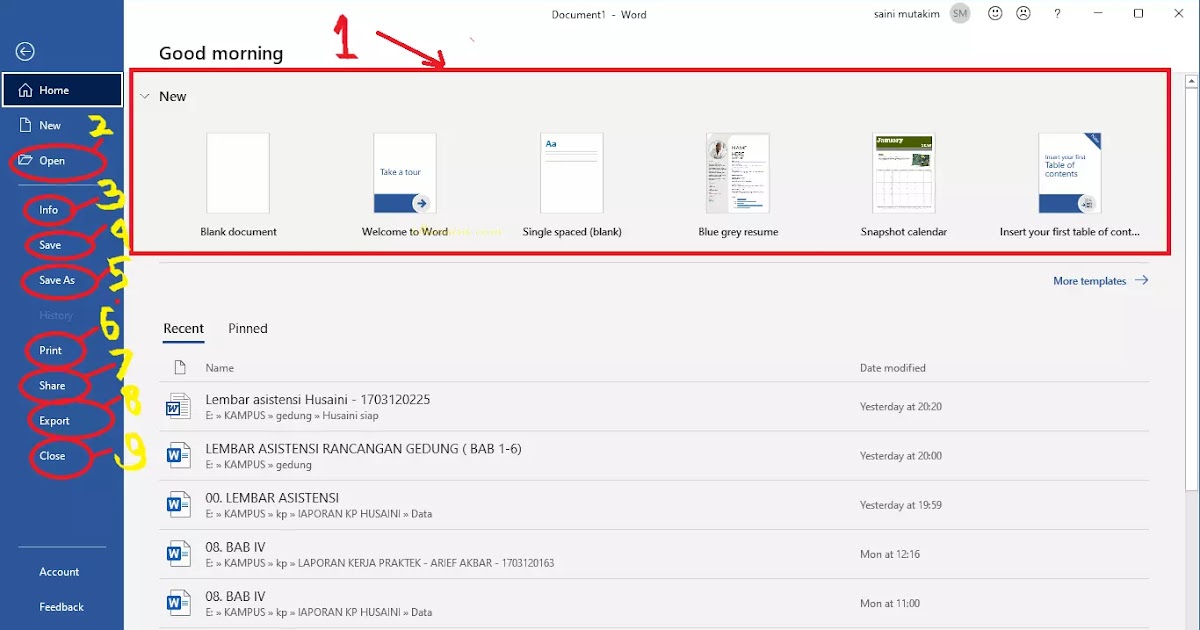Viewport: 1200px width, 630px height.
Task: Select Save in the sidebar
Action: (50, 245)
